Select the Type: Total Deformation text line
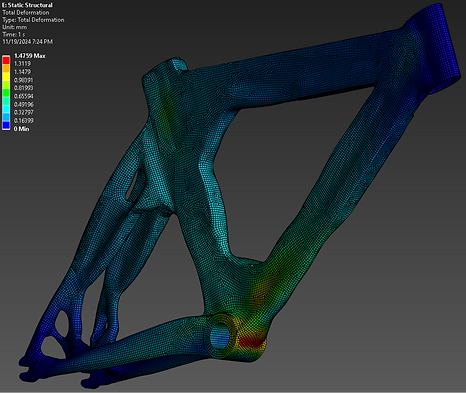The width and height of the screenshot is (466, 393). pyautogui.click(x=33, y=20)
